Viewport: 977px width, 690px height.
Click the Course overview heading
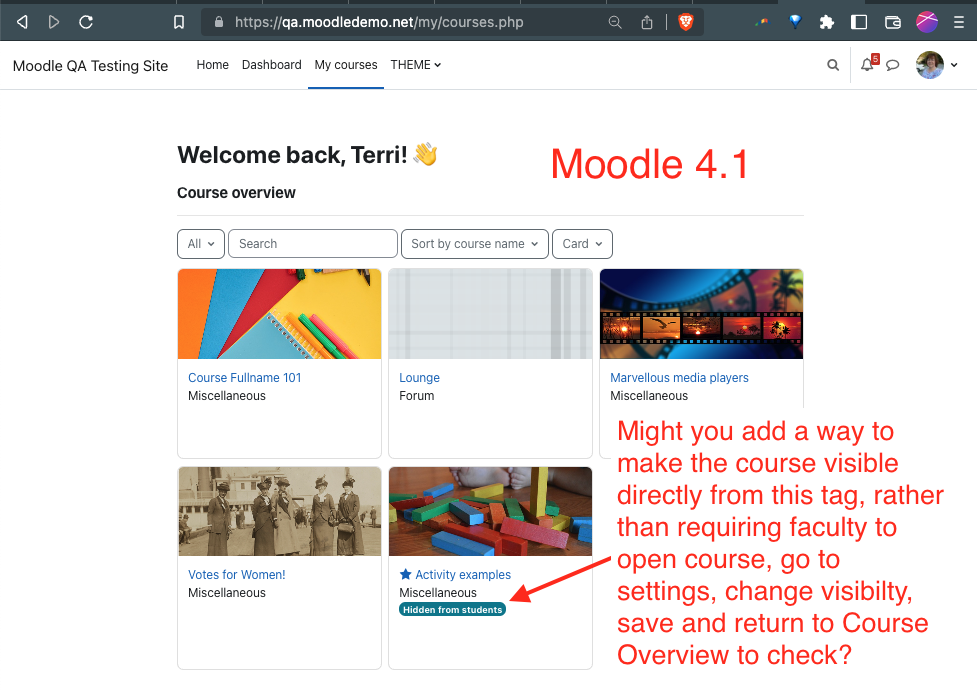pos(236,193)
